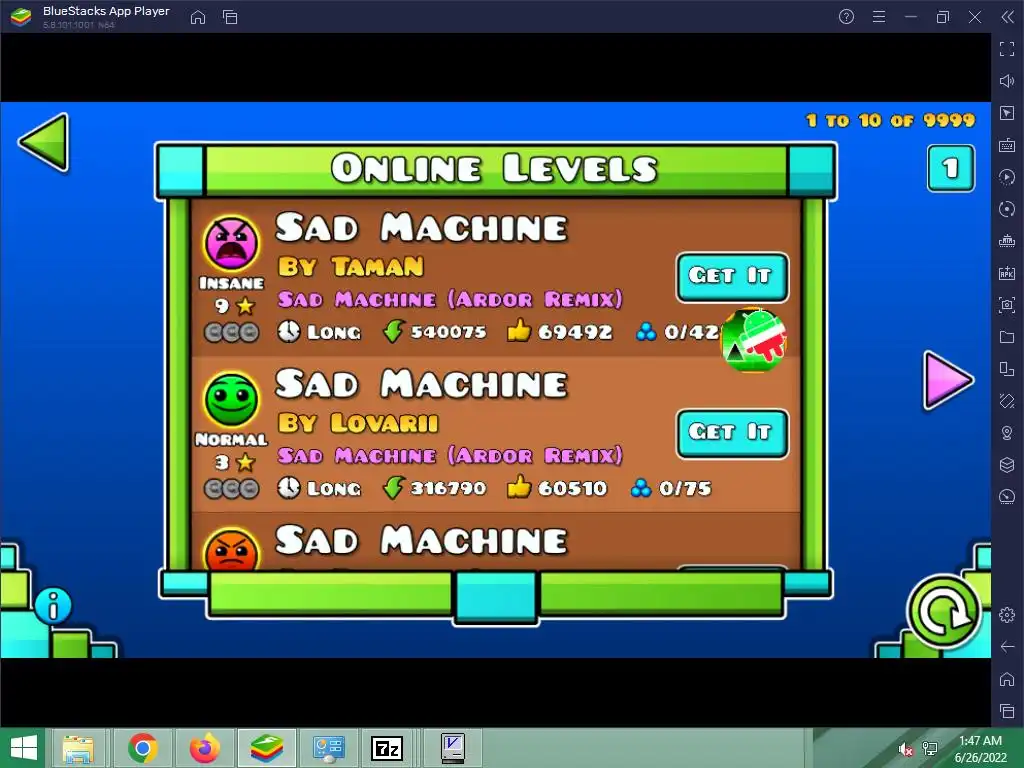Open the layers stack sidebar icon
Viewport: 1024px width, 768px height.
click(x=1007, y=465)
